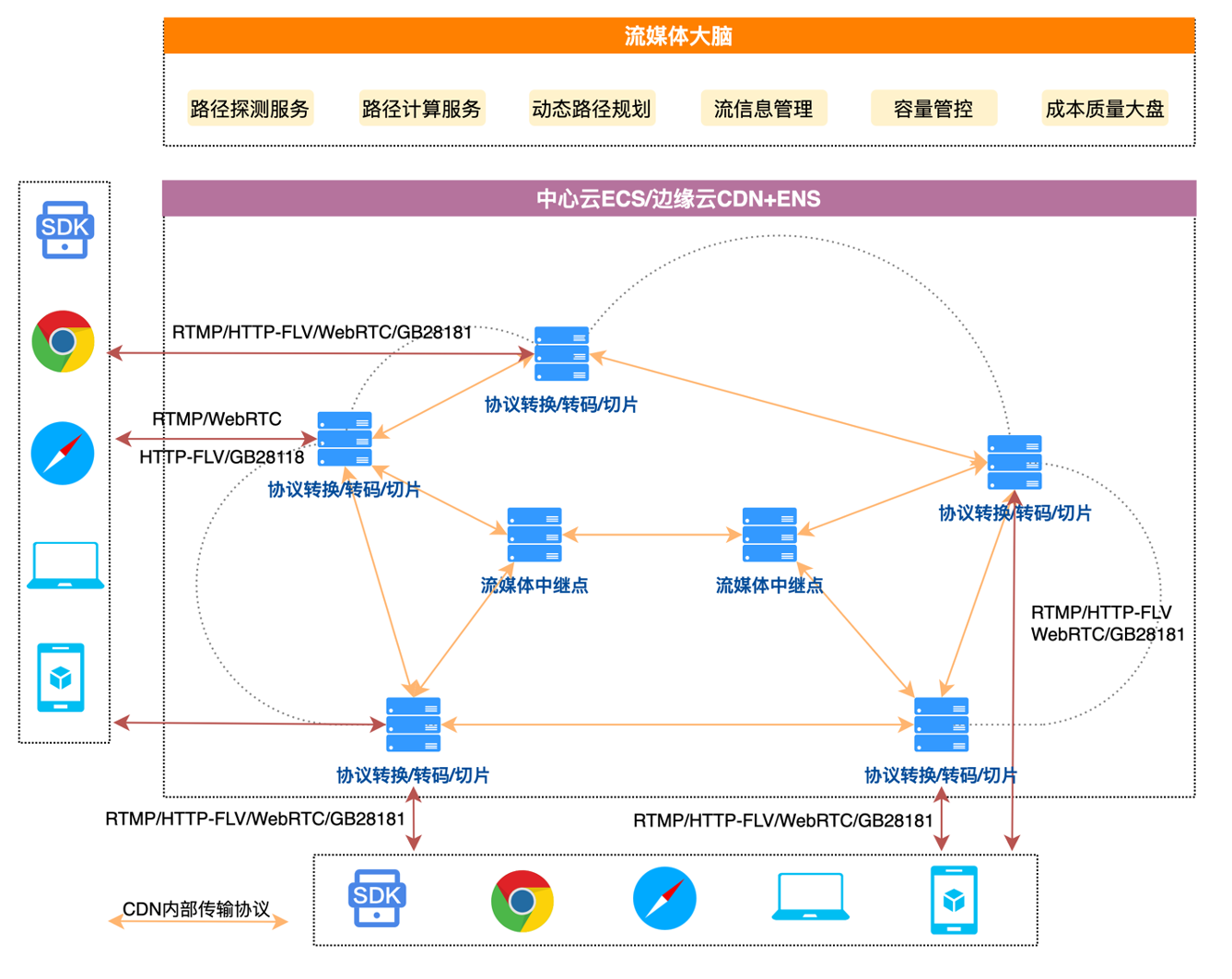Select 协议转换/转码/切片 label under the Safari-linked server
The image size is (1232, 979).
point(345,489)
